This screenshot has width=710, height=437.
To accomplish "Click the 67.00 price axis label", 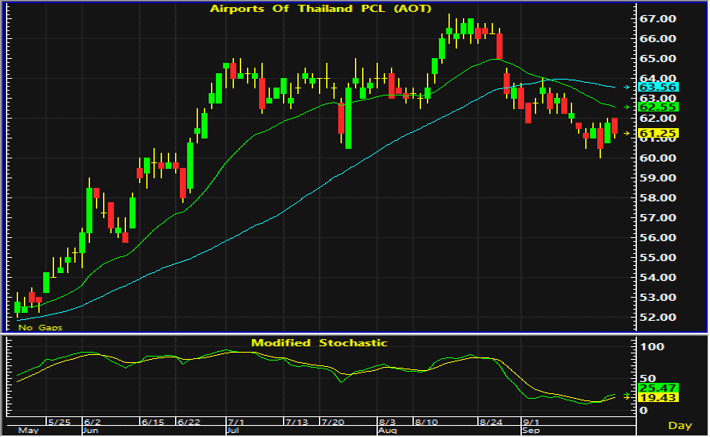I will click(657, 19).
